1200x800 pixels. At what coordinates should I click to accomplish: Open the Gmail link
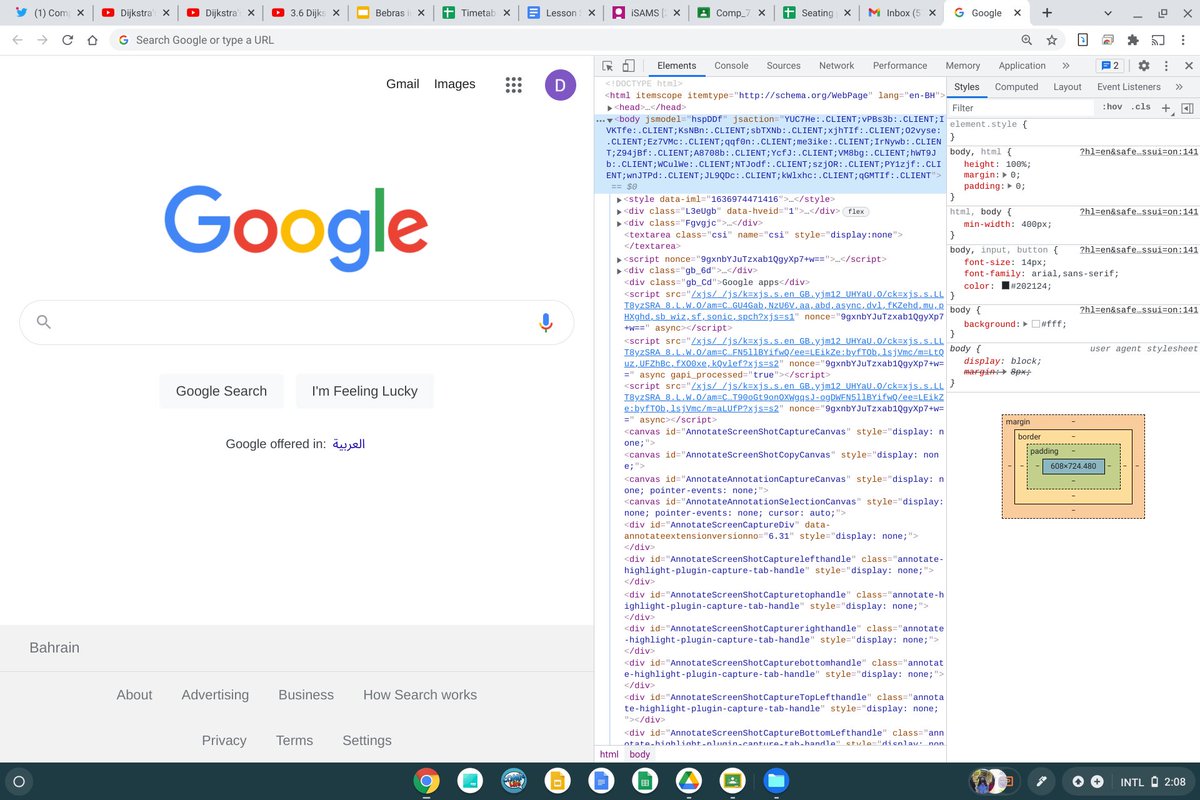(x=403, y=84)
